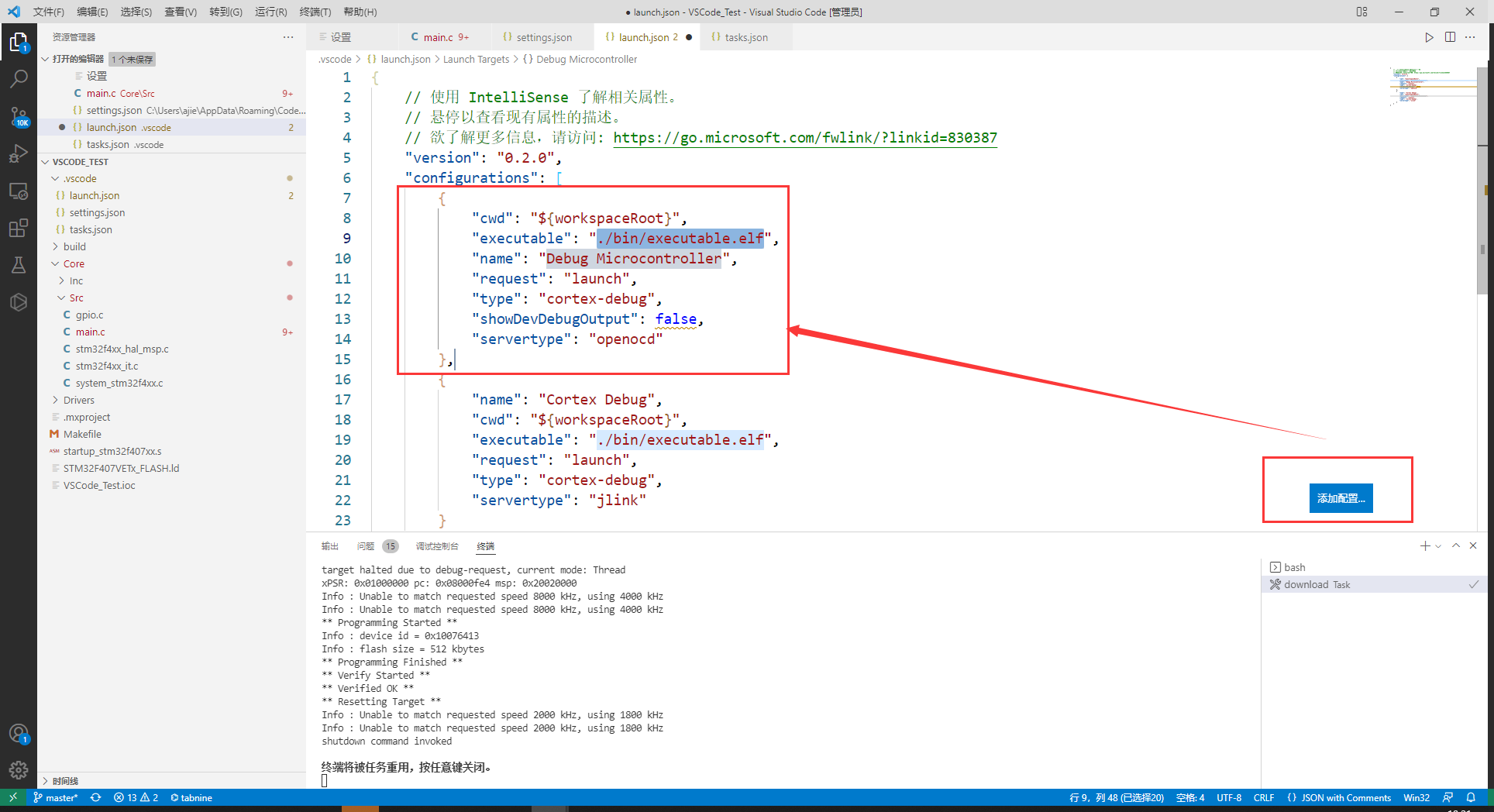Collapse the Open Editors section
The height and width of the screenshot is (812, 1494).
(46, 59)
